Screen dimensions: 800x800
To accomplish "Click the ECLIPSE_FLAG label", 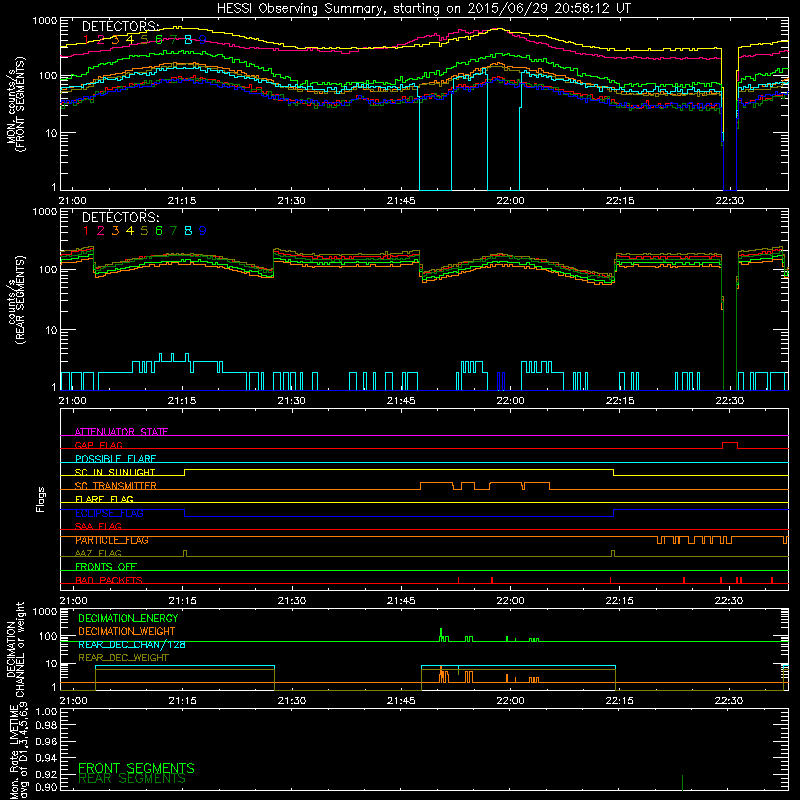I will click(109, 513).
